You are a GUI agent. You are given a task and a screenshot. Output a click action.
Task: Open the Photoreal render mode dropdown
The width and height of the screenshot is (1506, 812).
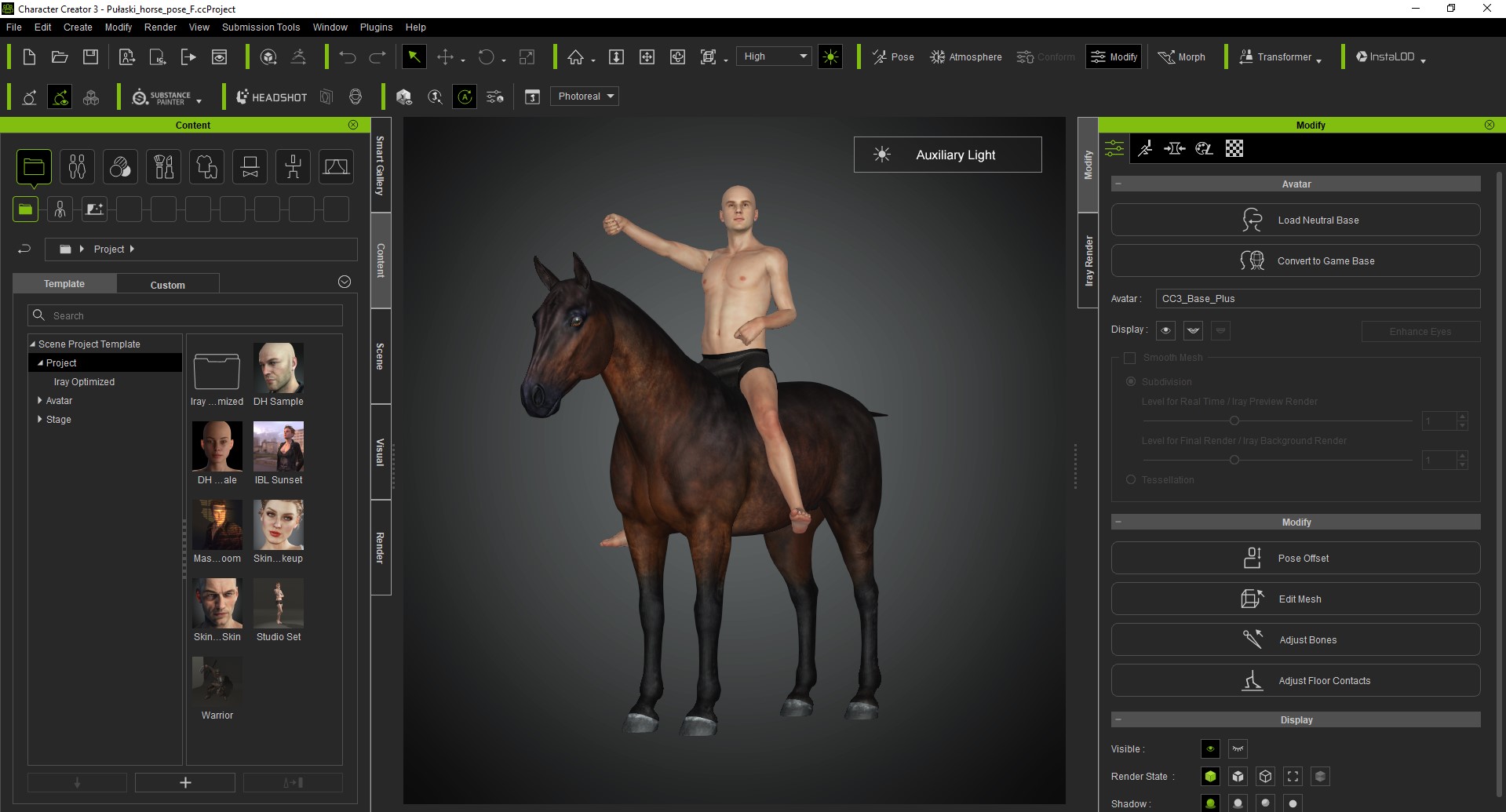pos(584,96)
